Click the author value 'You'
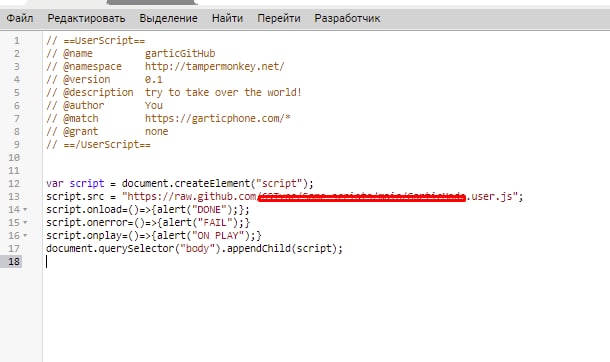Screen dimensions: 610x362 154,105
